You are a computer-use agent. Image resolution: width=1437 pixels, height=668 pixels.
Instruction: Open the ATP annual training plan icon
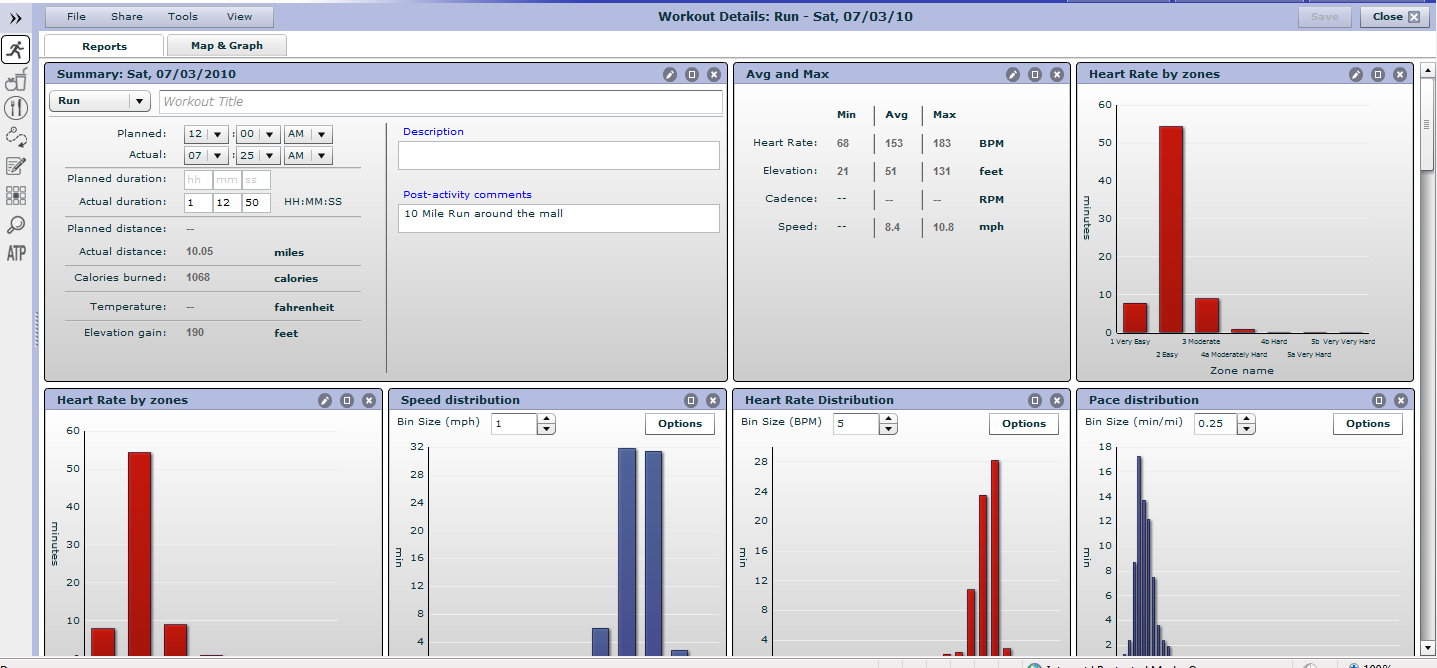click(15, 253)
